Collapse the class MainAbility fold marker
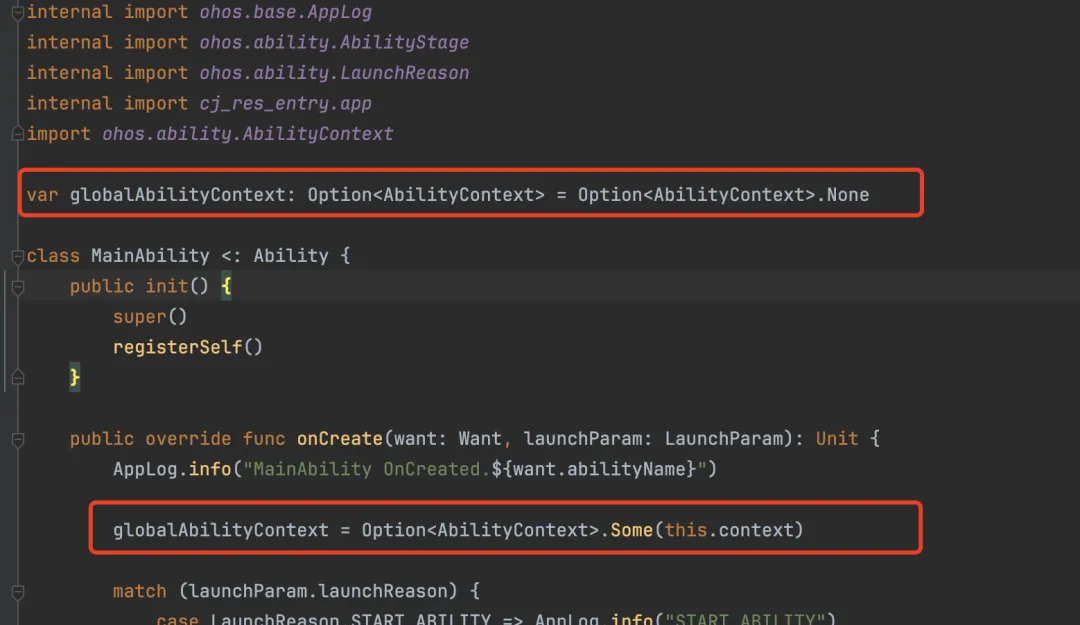Image resolution: width=1080 pixels, height=625 pixels. click(18, 256)
